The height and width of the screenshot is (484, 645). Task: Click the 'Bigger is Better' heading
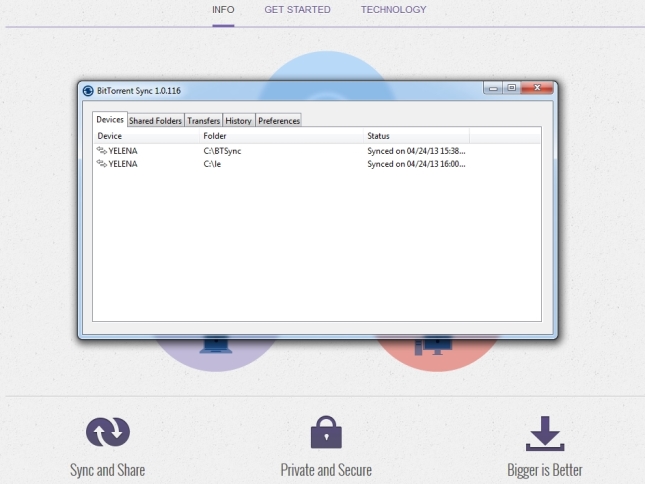click(545, 470)
